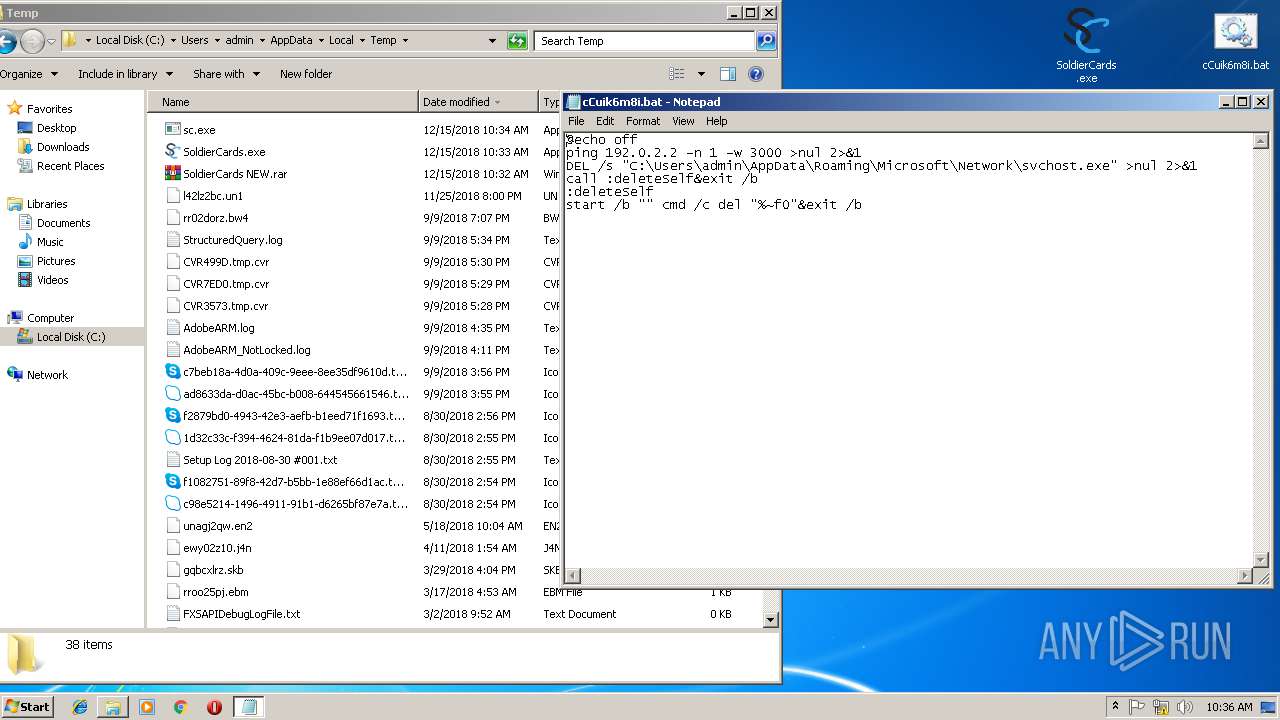Open the Help menu in Notepad
The image size is (1280, 720).
[717, 121]
